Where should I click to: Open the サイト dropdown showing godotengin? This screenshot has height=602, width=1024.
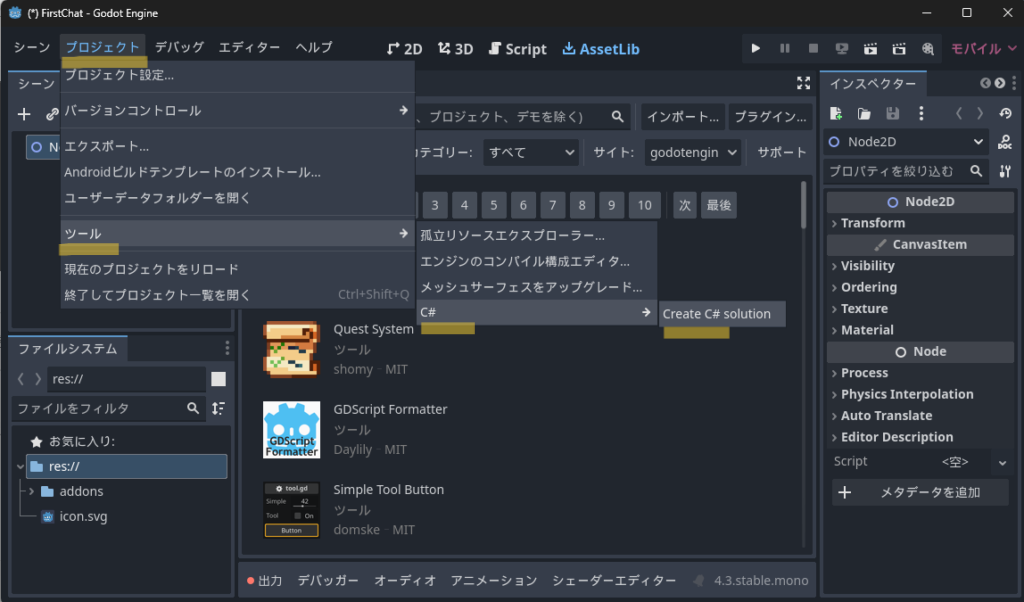693,152
